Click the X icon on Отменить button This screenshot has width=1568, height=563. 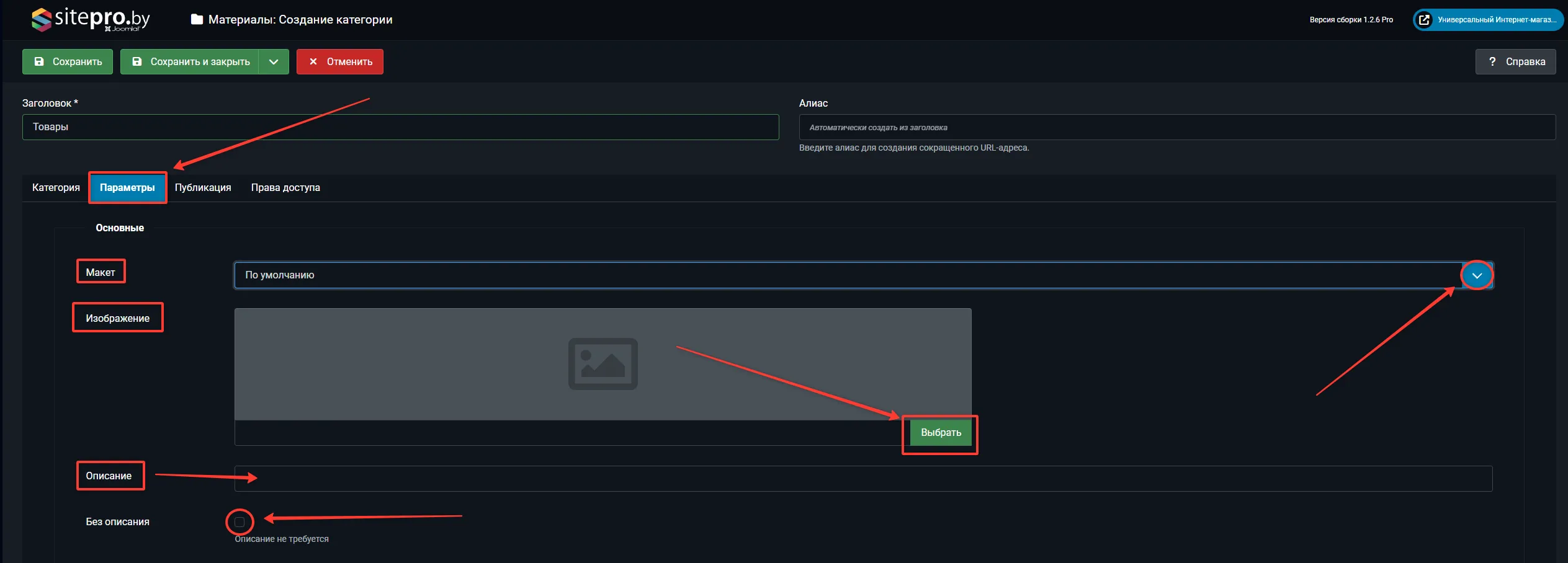313,62
